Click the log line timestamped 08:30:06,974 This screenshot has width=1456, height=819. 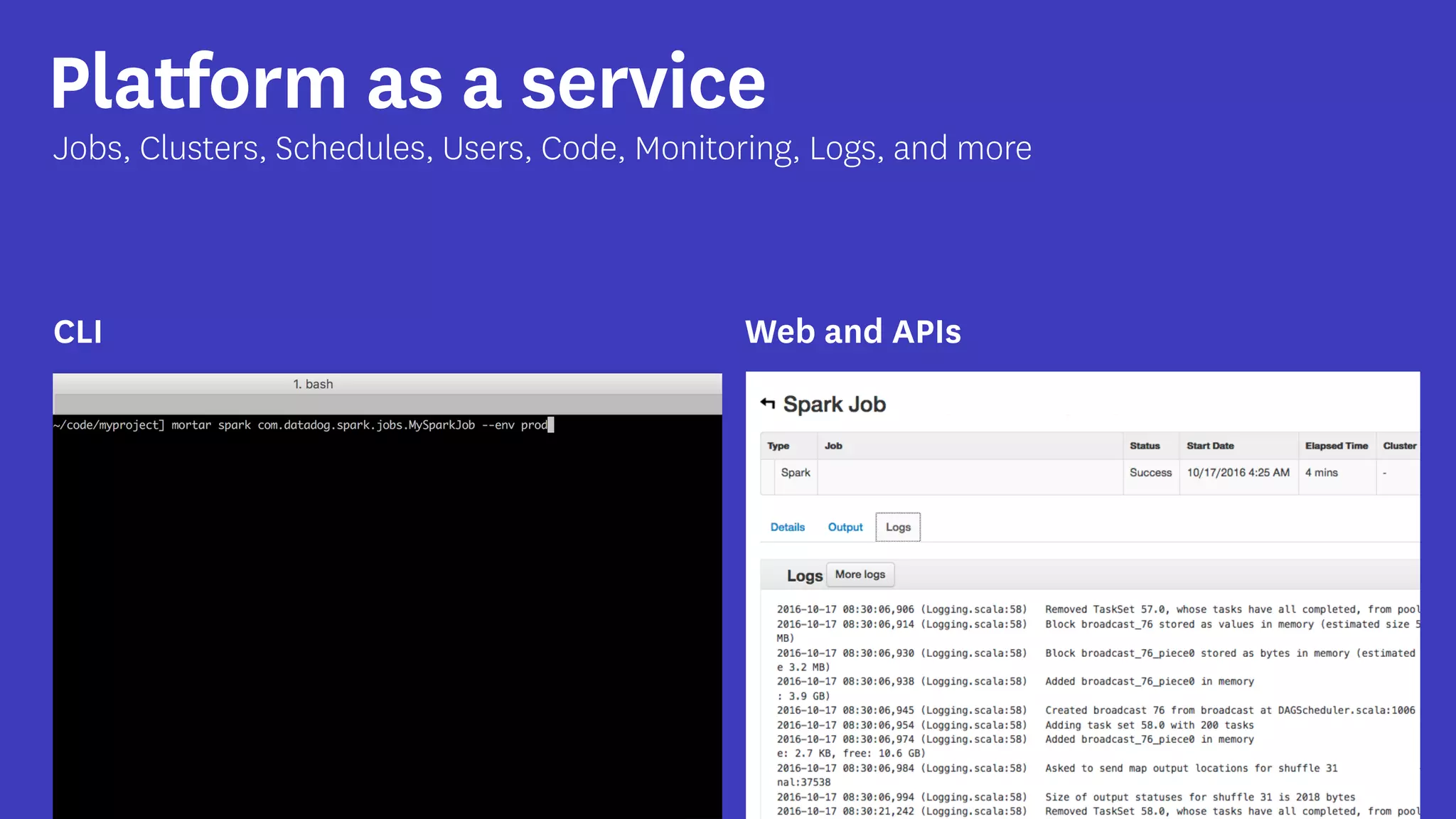click(1015, 746)
